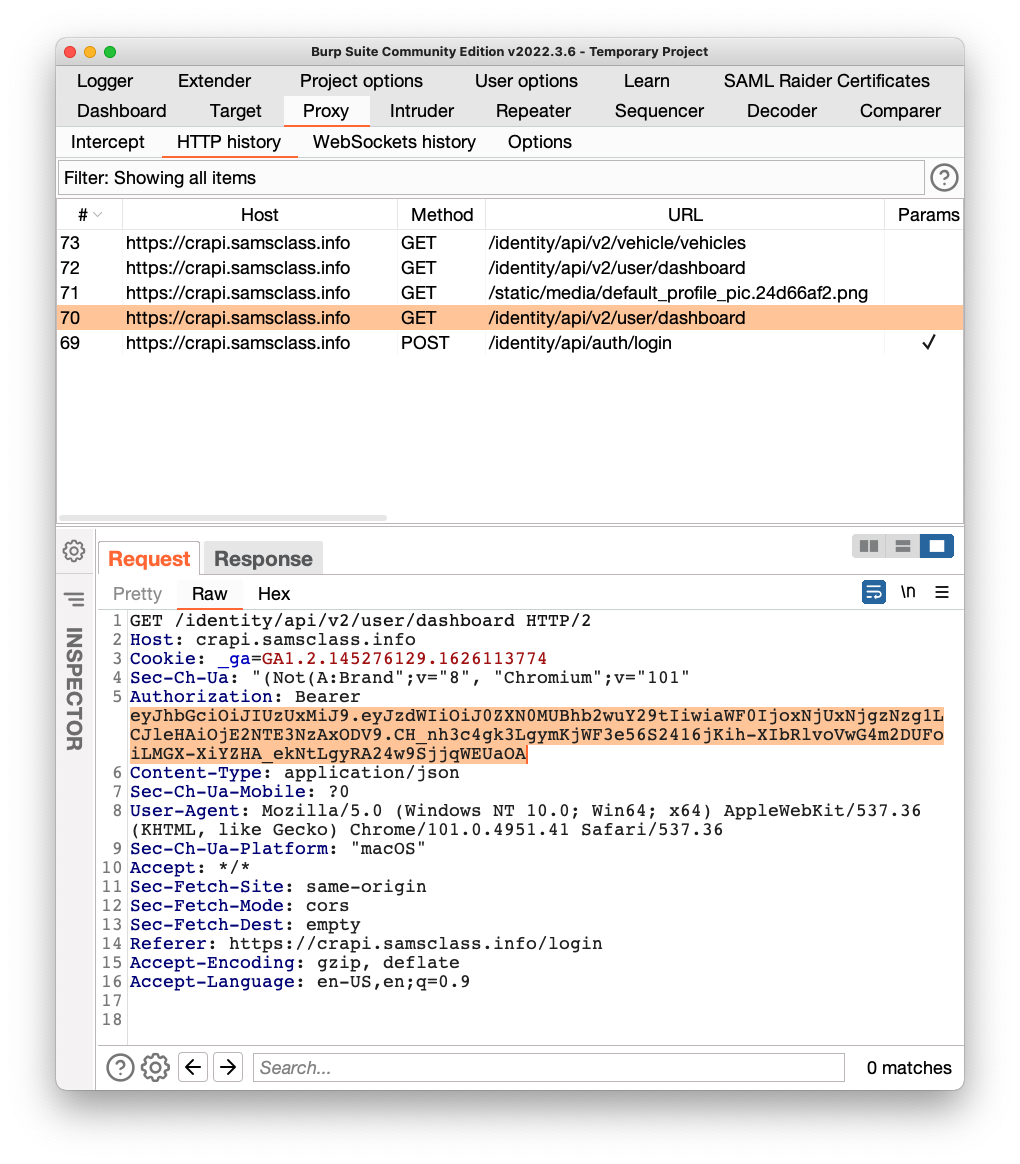Click the search input field

[549, 1067]
